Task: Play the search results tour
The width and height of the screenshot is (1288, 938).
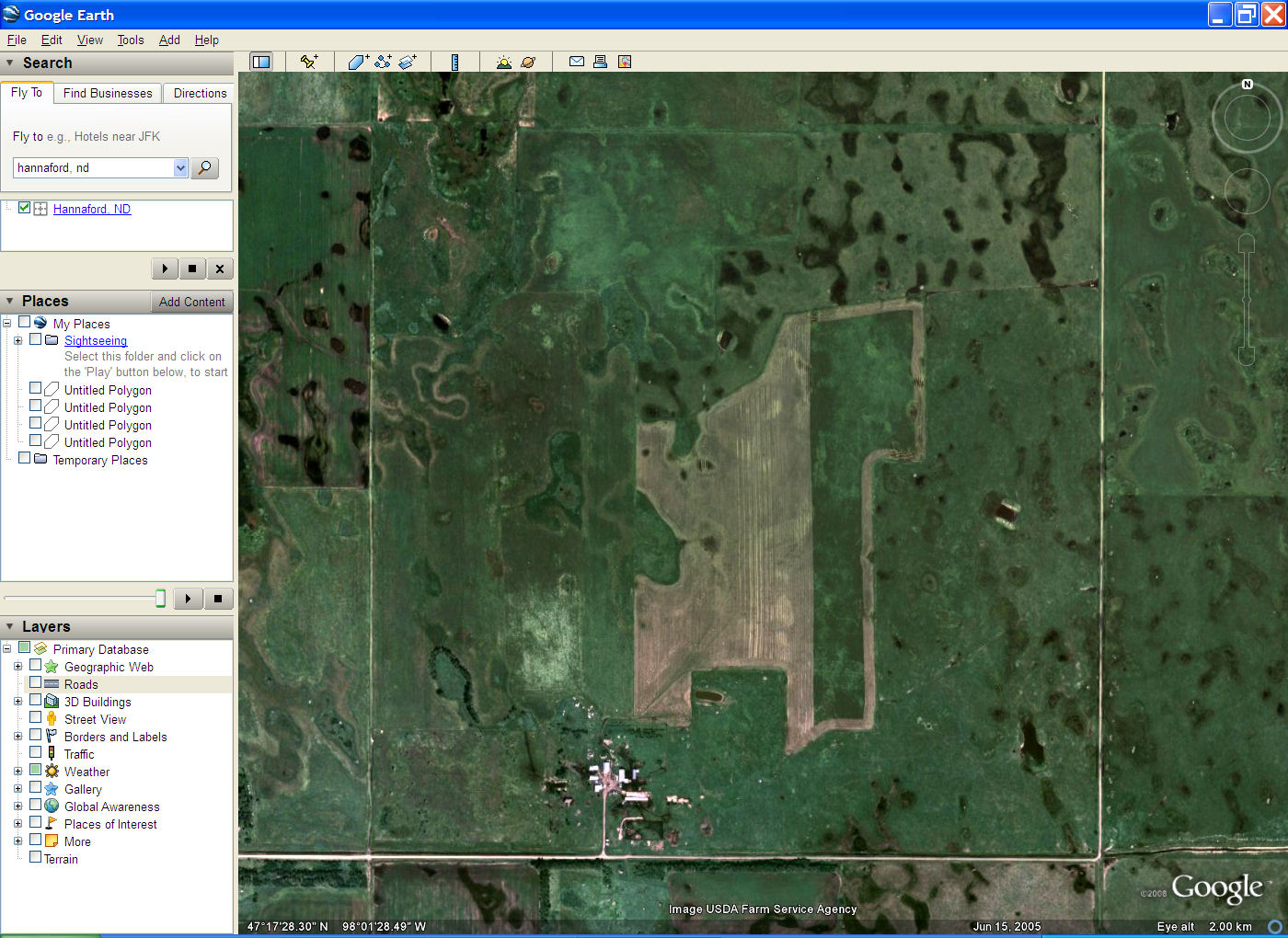Action: (165, 269)
